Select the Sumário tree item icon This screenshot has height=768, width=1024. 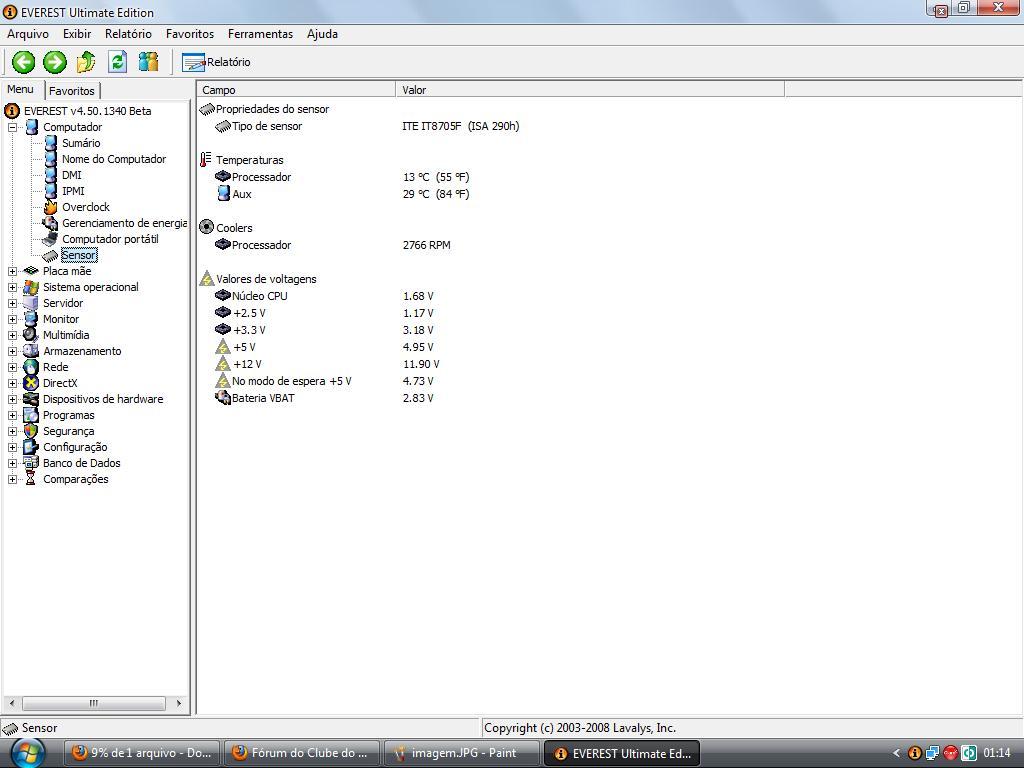point(50,143)
